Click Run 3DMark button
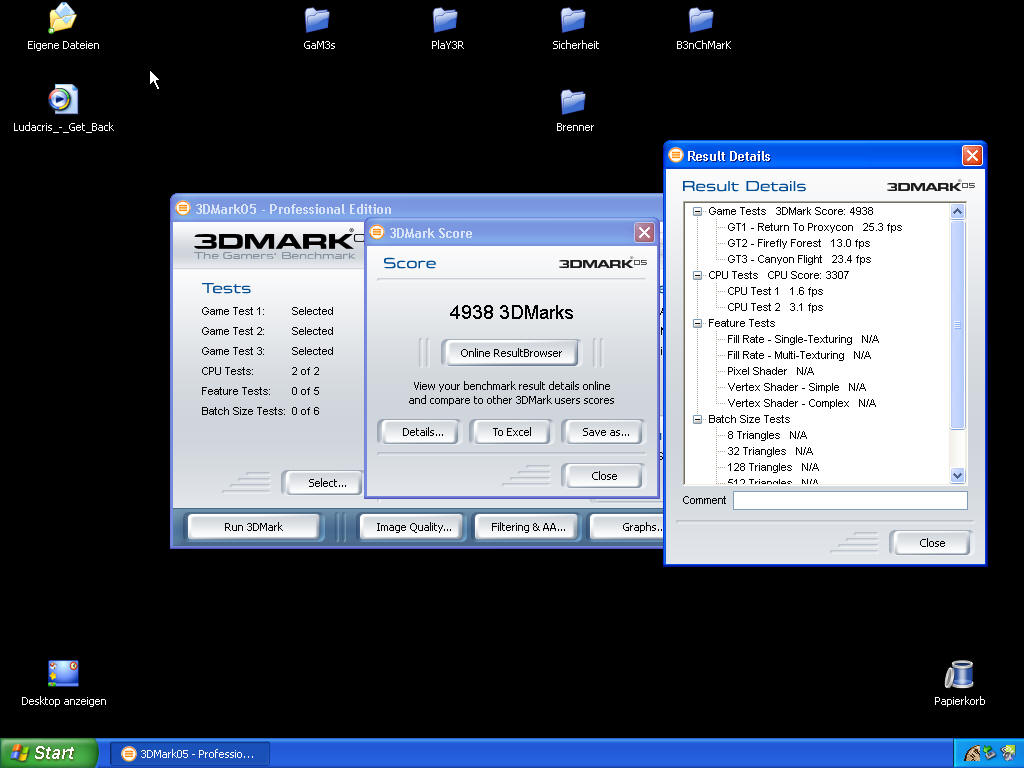1024x768 pixels. point(253,527)
